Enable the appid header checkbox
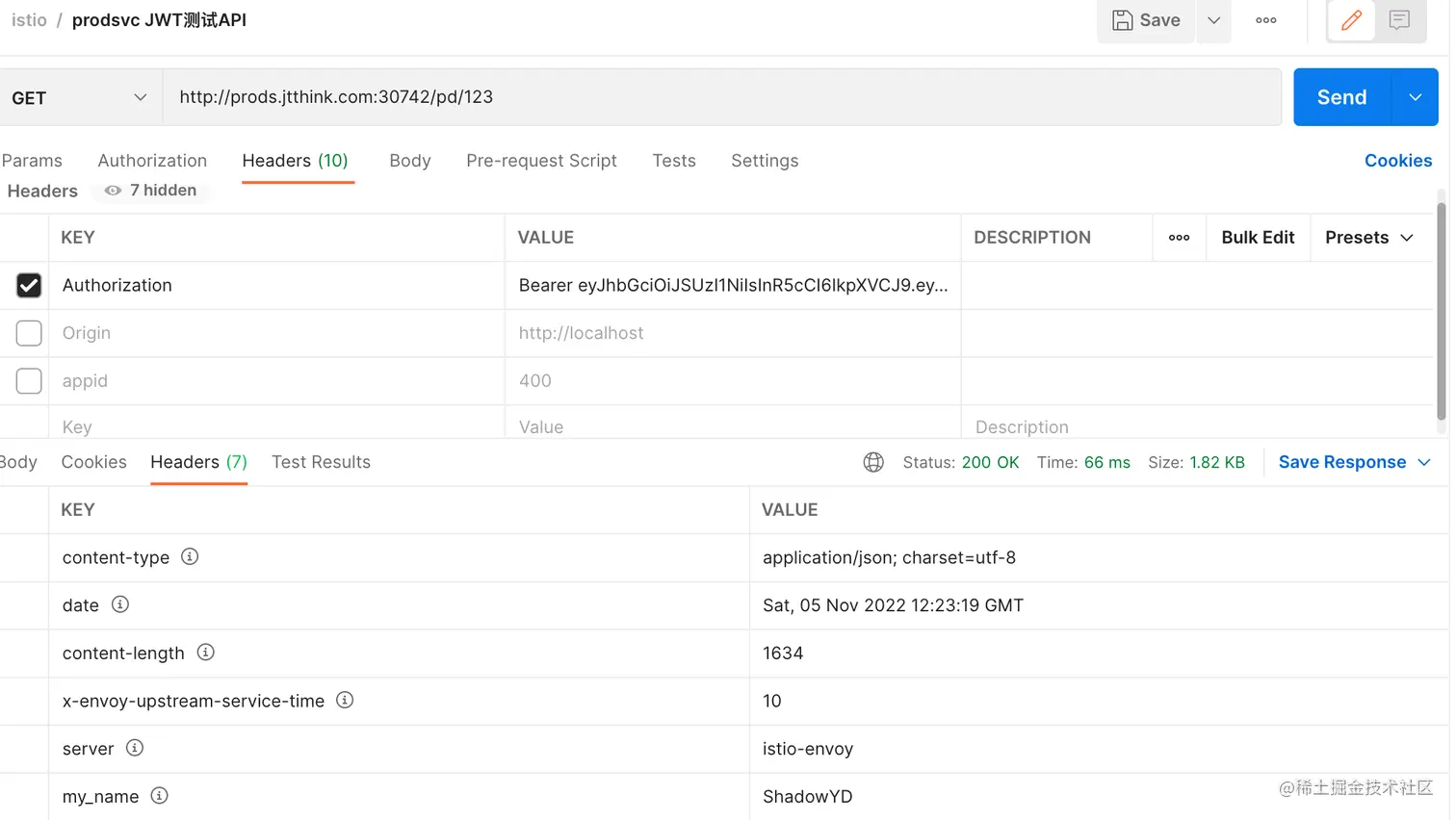 [29, 381]
